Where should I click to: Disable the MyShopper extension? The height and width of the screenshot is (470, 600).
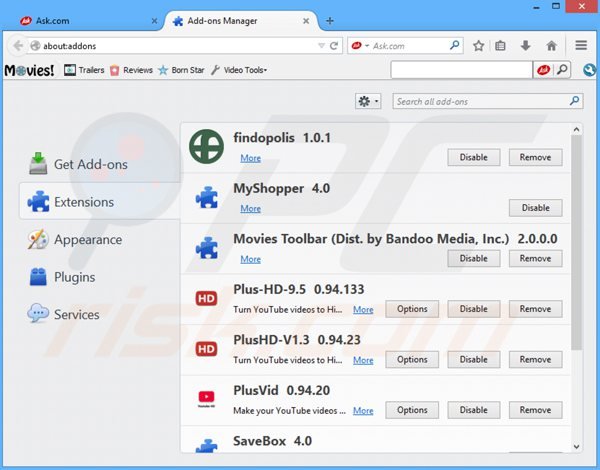(535, 208)
